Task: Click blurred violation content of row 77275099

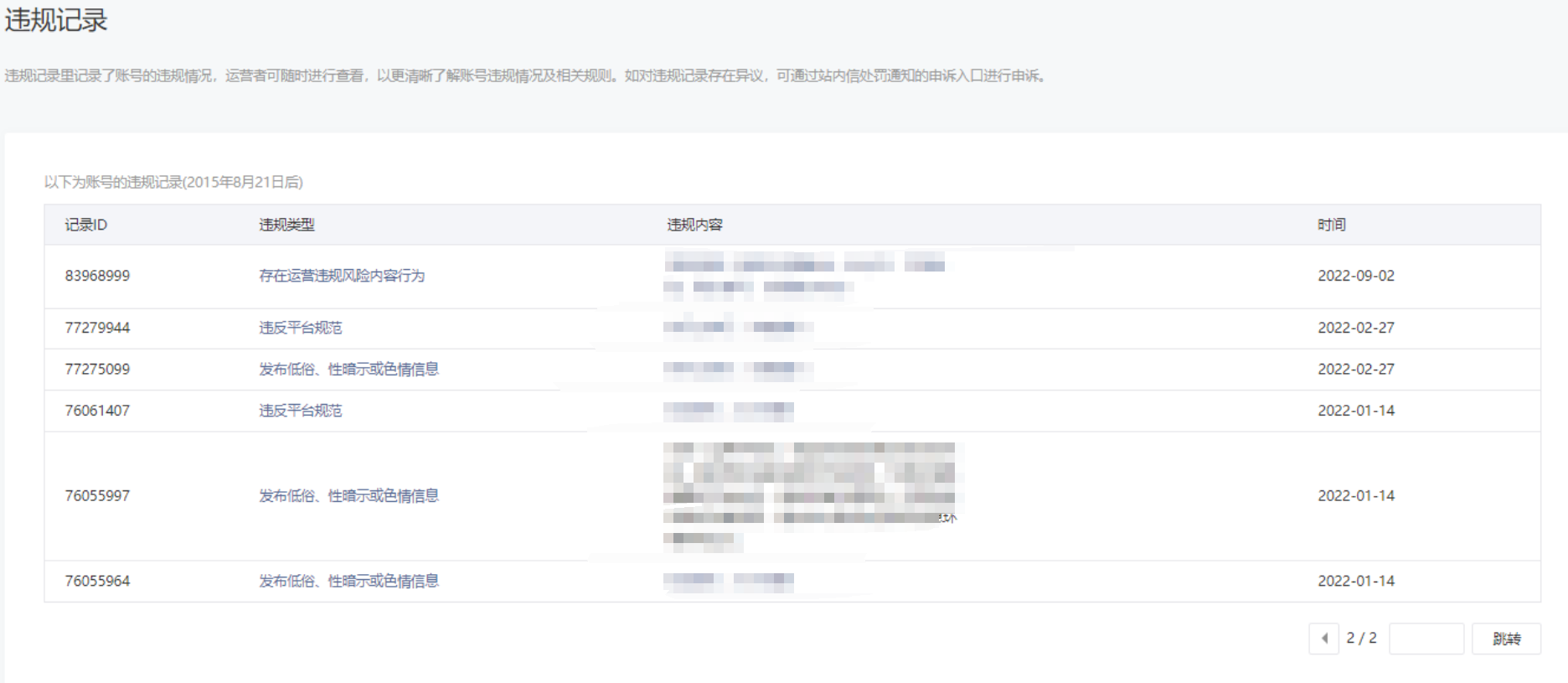Action: pos(738,369)
